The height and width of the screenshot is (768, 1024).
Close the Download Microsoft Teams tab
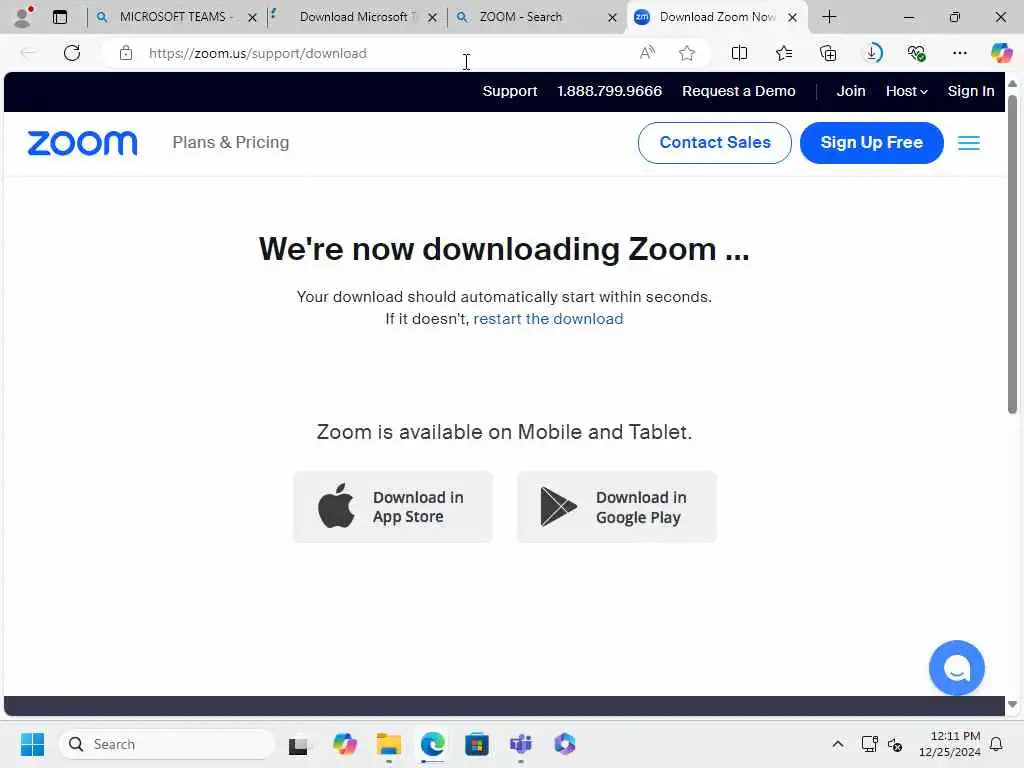click(x=432, y=18)
